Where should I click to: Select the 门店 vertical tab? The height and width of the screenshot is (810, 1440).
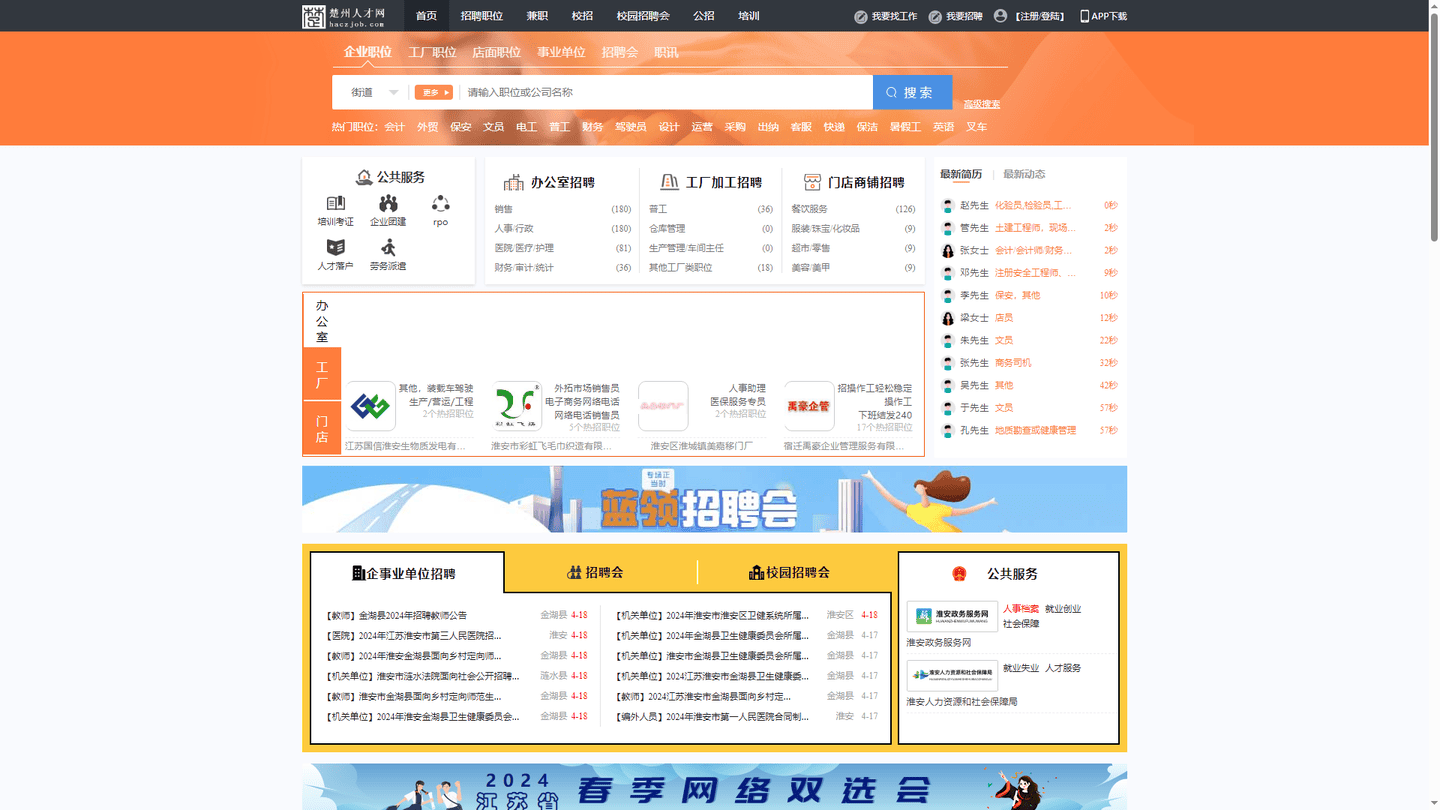[x=322, y=429]
